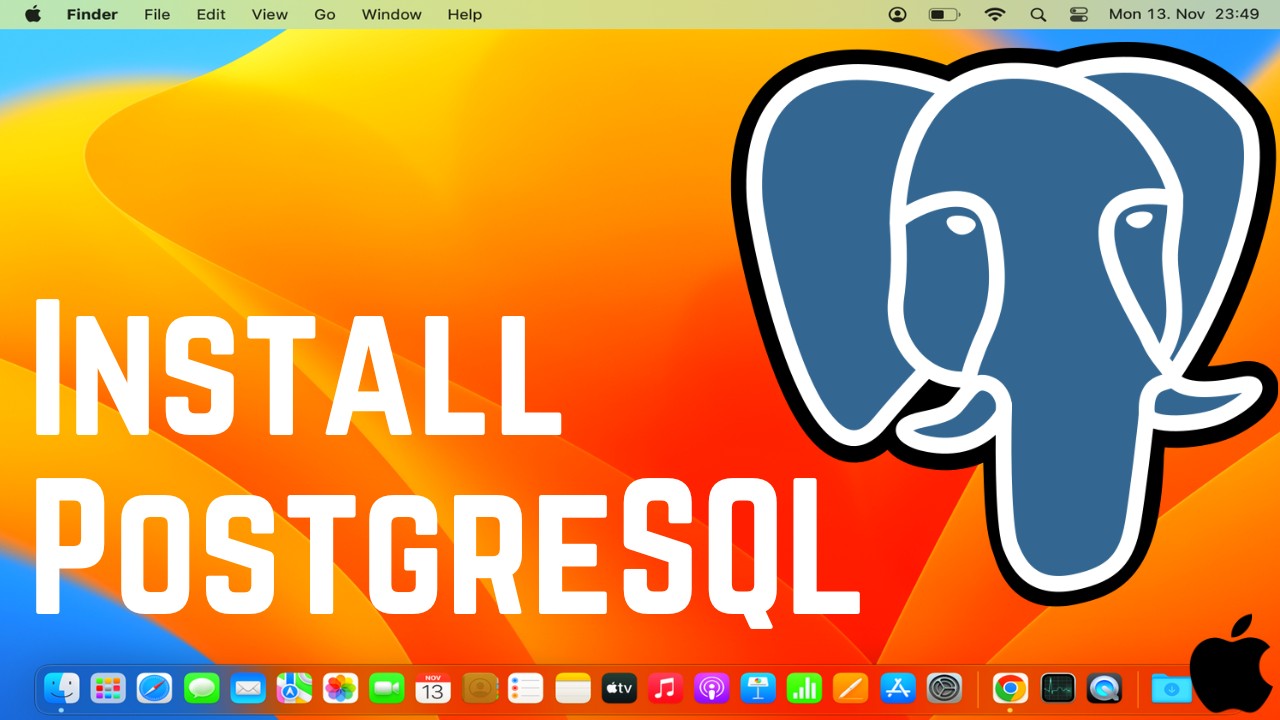Open Notes yellow notepad icon

[573, 688]
